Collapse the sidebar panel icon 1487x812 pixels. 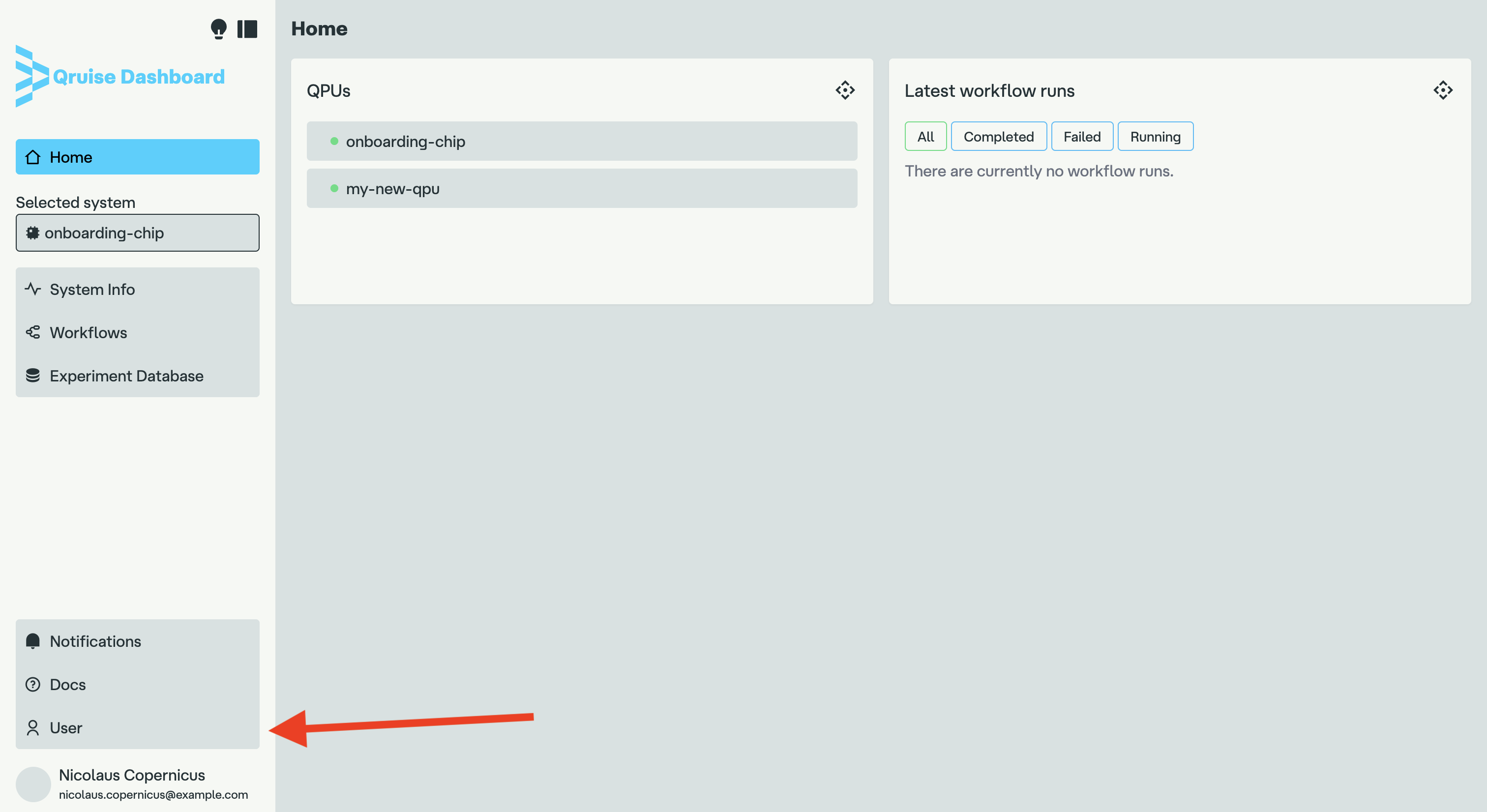[247, 29]
